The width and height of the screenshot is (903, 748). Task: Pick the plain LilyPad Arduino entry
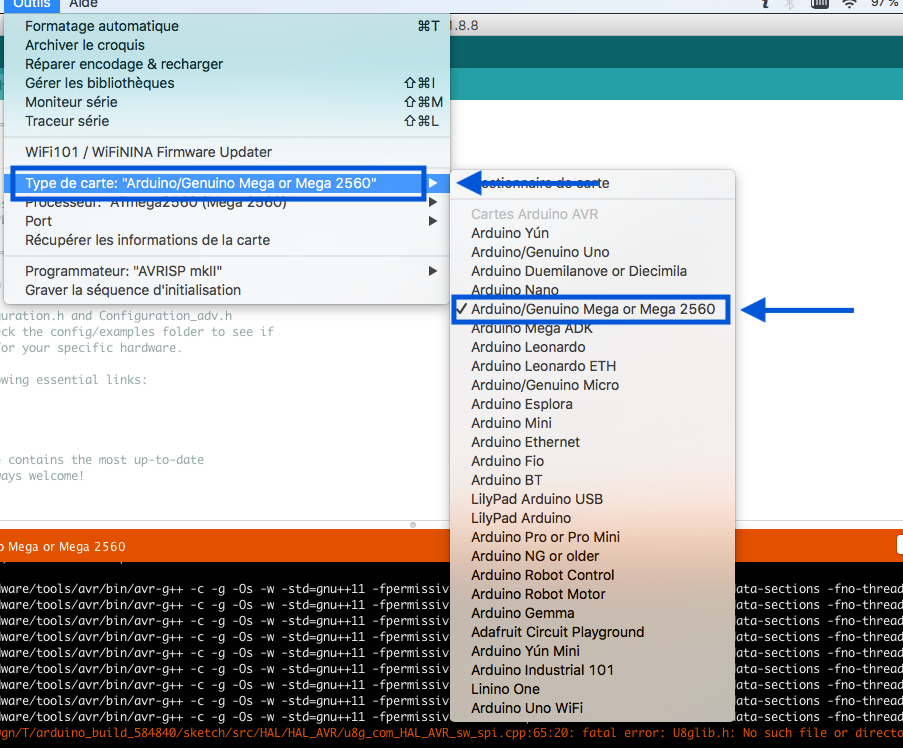(x=593, y=518)
